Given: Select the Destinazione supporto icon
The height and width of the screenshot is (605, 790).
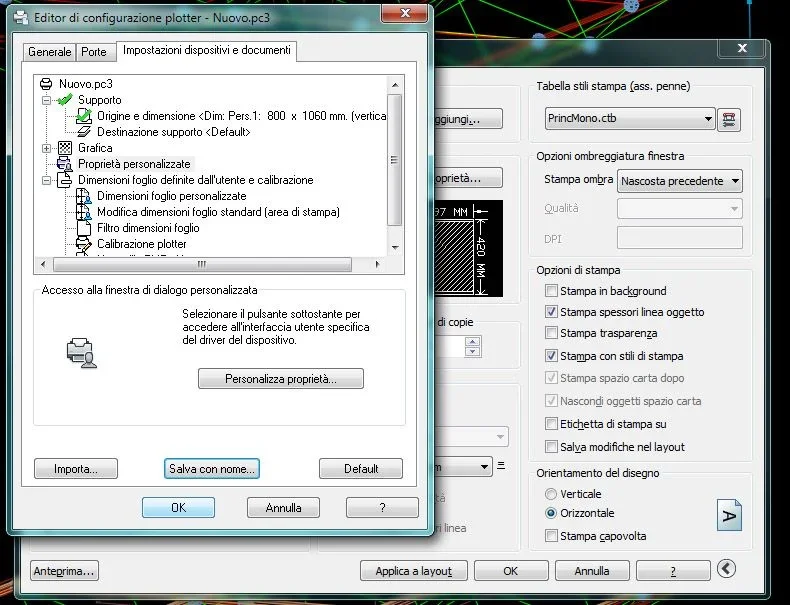Looking at the screenshot, I should point(84,132).
